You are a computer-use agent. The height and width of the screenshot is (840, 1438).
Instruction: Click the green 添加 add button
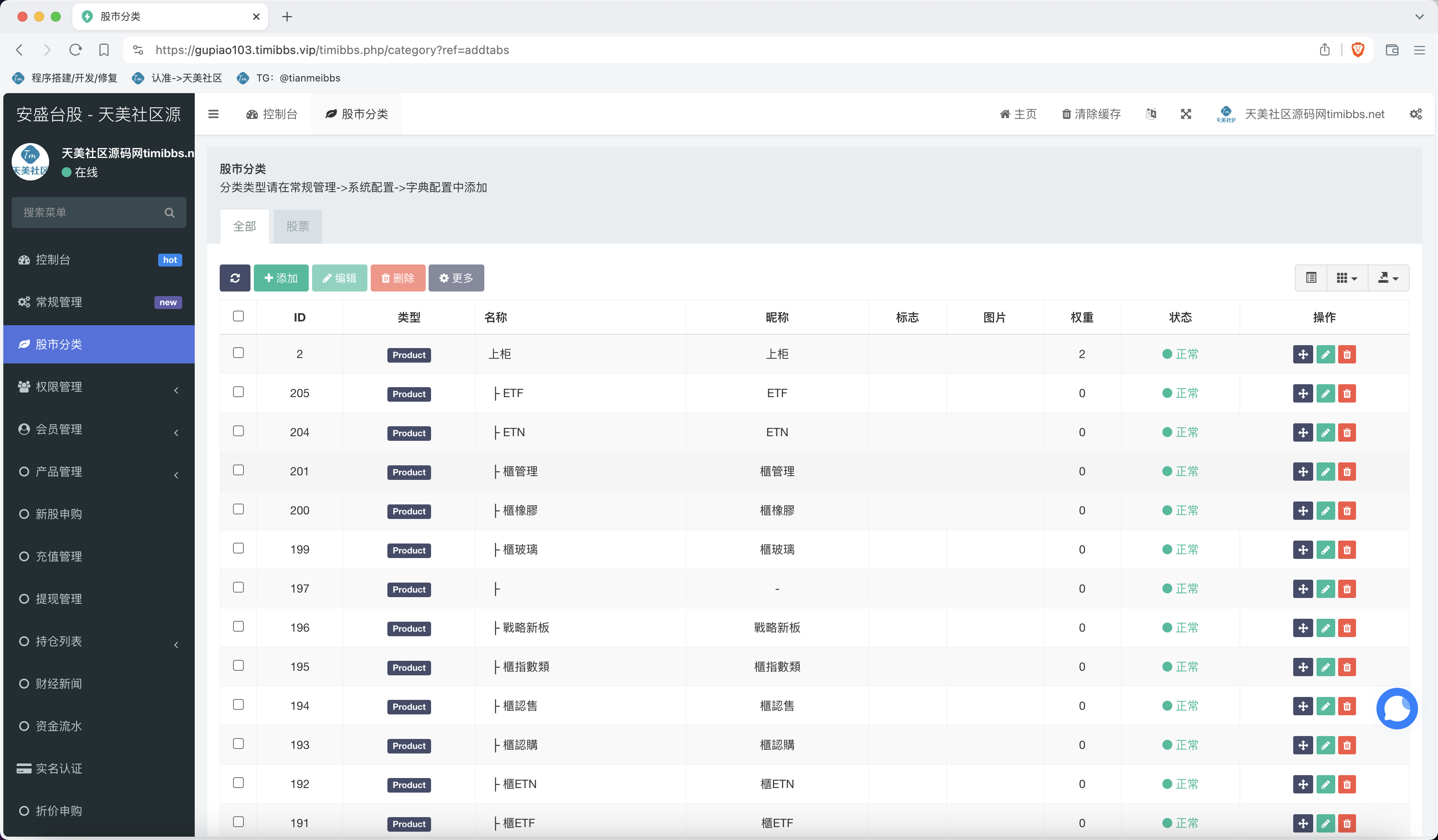click(x=281, y=278)
